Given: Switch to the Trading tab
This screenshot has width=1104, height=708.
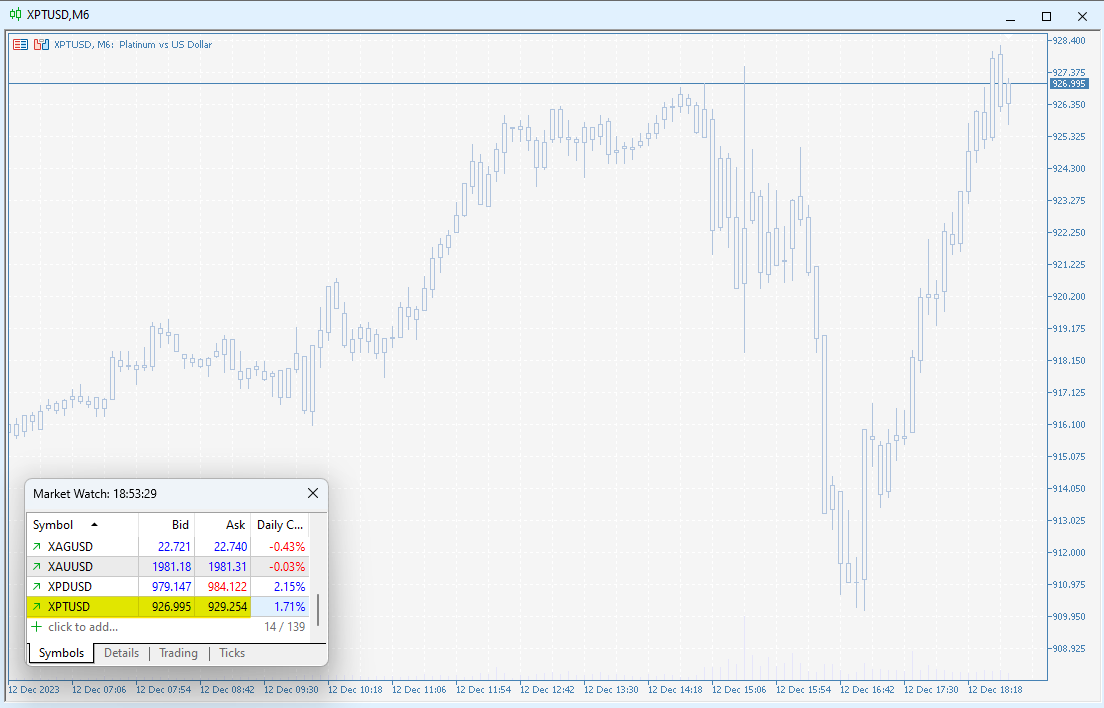Looking at the screenshot, I should click(x=178, y=653).
